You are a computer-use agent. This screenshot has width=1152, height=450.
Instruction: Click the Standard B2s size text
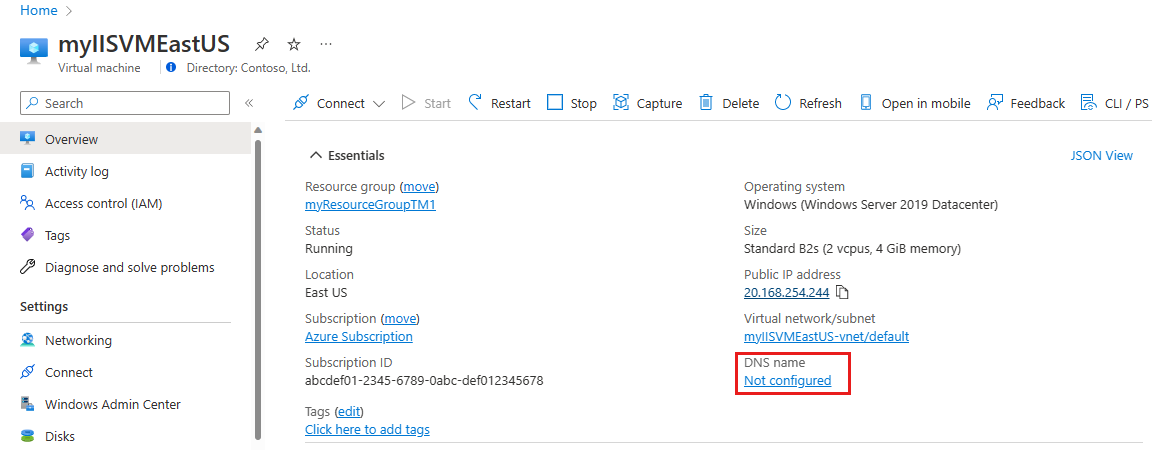click(852, 249)
